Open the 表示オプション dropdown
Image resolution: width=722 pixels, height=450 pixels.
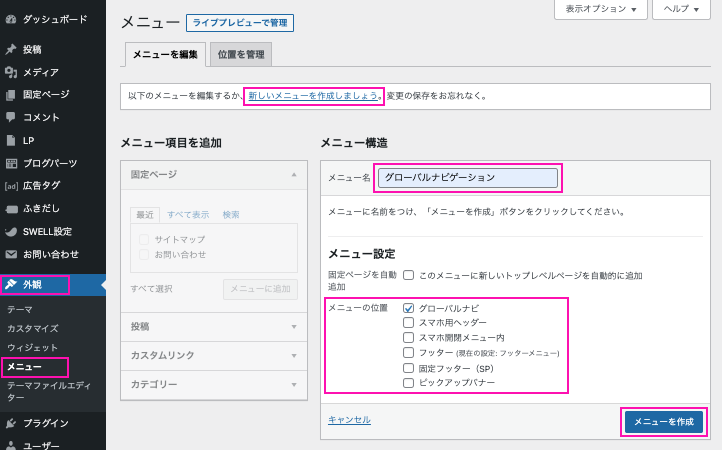click(x=600, y=9)
